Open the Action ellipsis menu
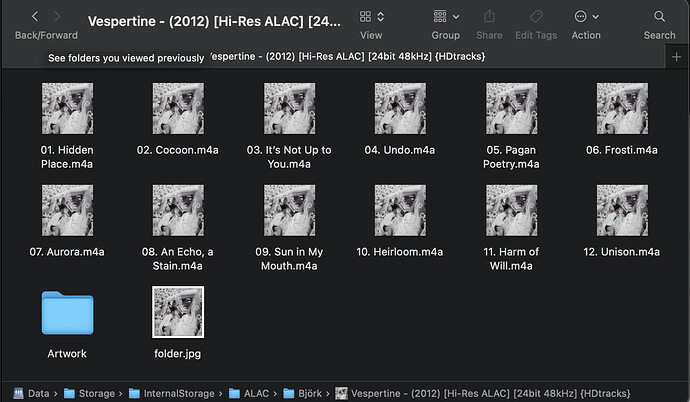 click(580, 17)
